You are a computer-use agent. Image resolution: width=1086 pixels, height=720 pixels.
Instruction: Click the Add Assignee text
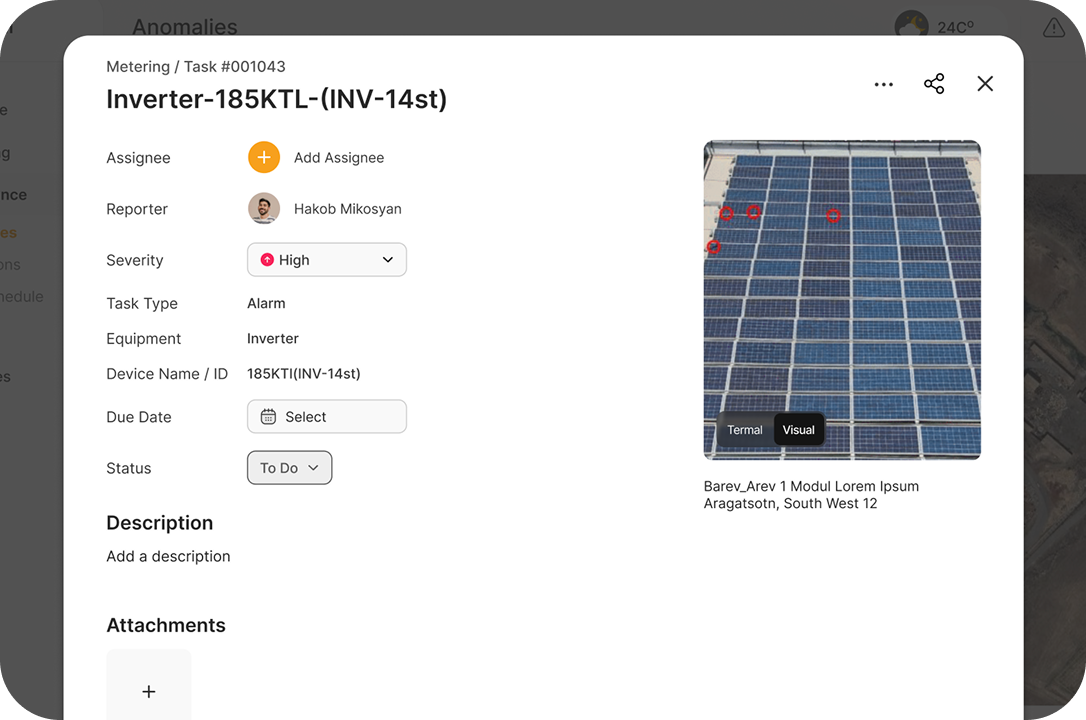(x=339, y=158)
